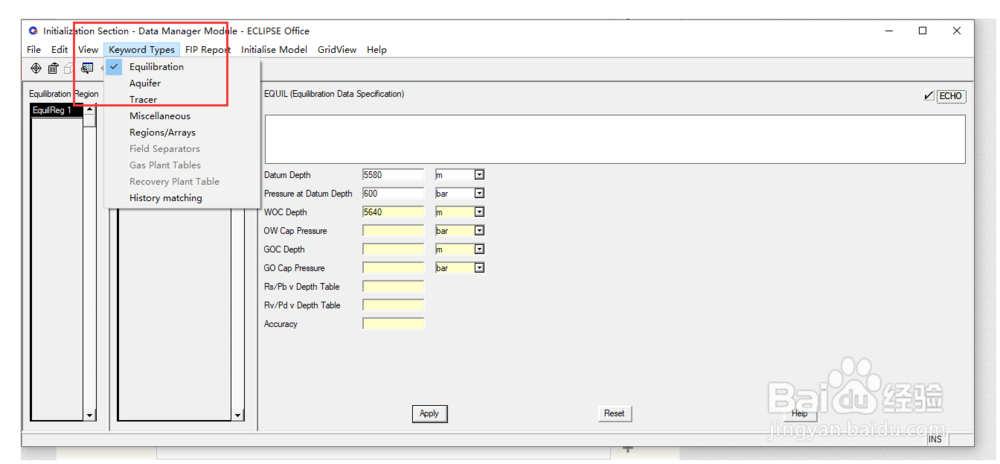Select History matching menu entry
This screenshot has height=464, width=1000.
click(x=165, y=198)
